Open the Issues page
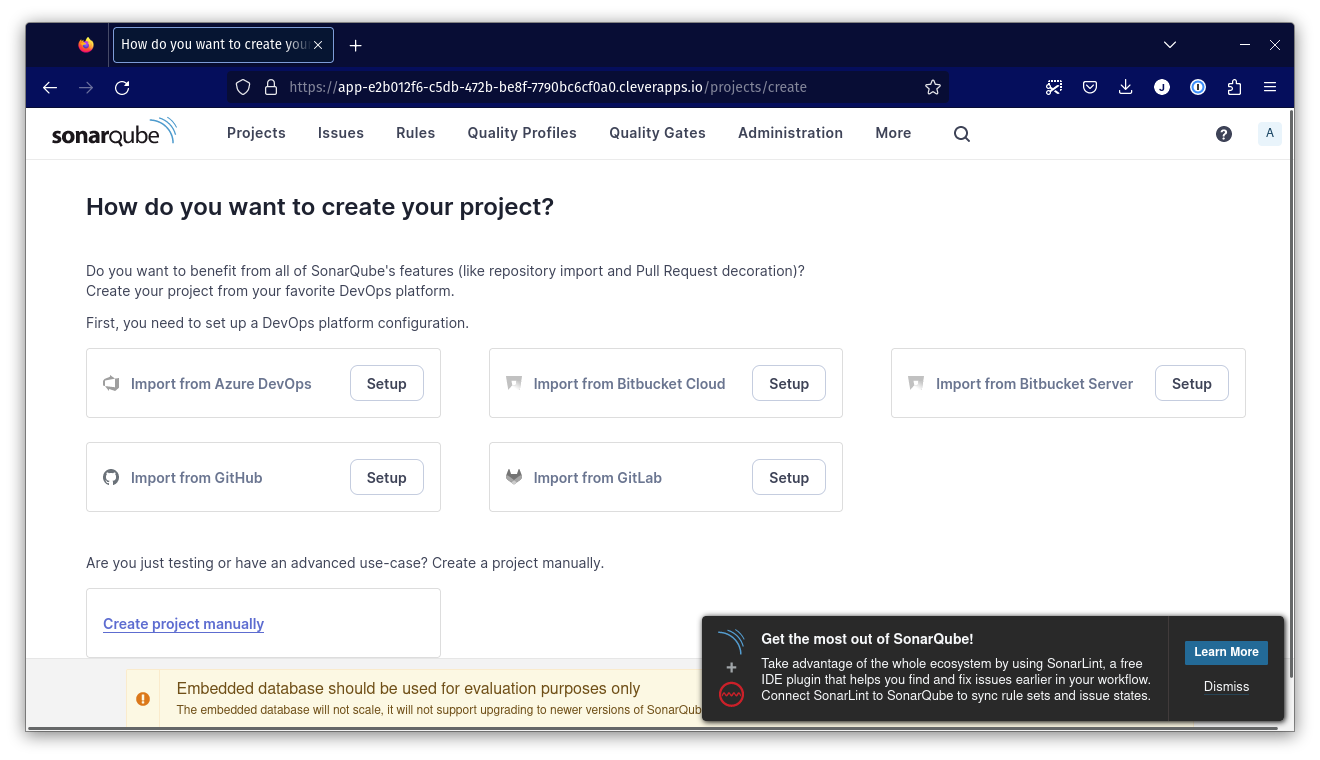Viewport: 1320px width, 760px height. tap(340, 133)
